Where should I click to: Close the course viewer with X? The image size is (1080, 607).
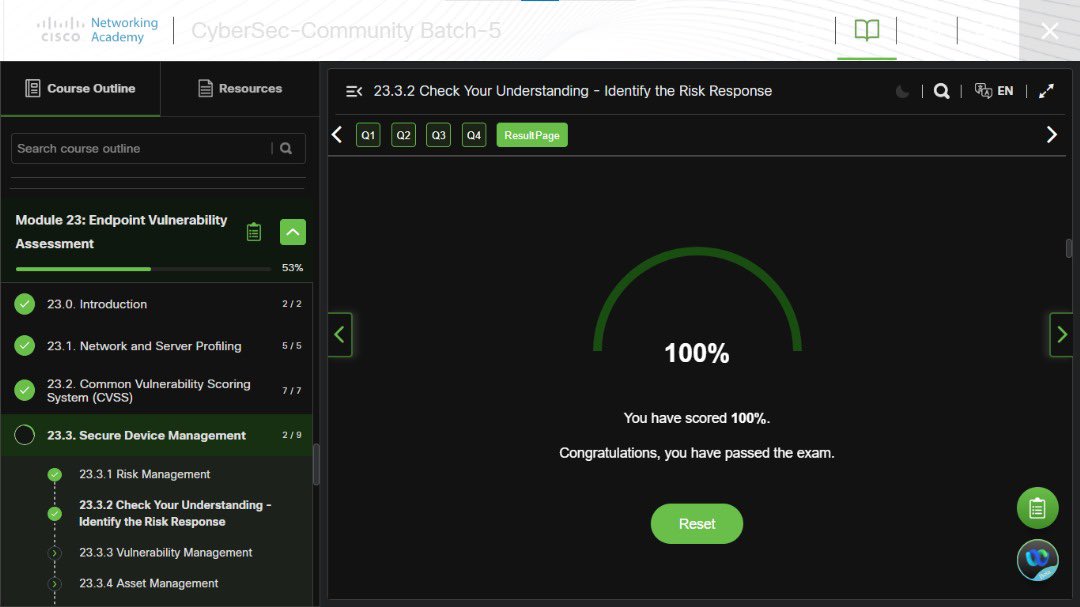(x=1050, y=31)
